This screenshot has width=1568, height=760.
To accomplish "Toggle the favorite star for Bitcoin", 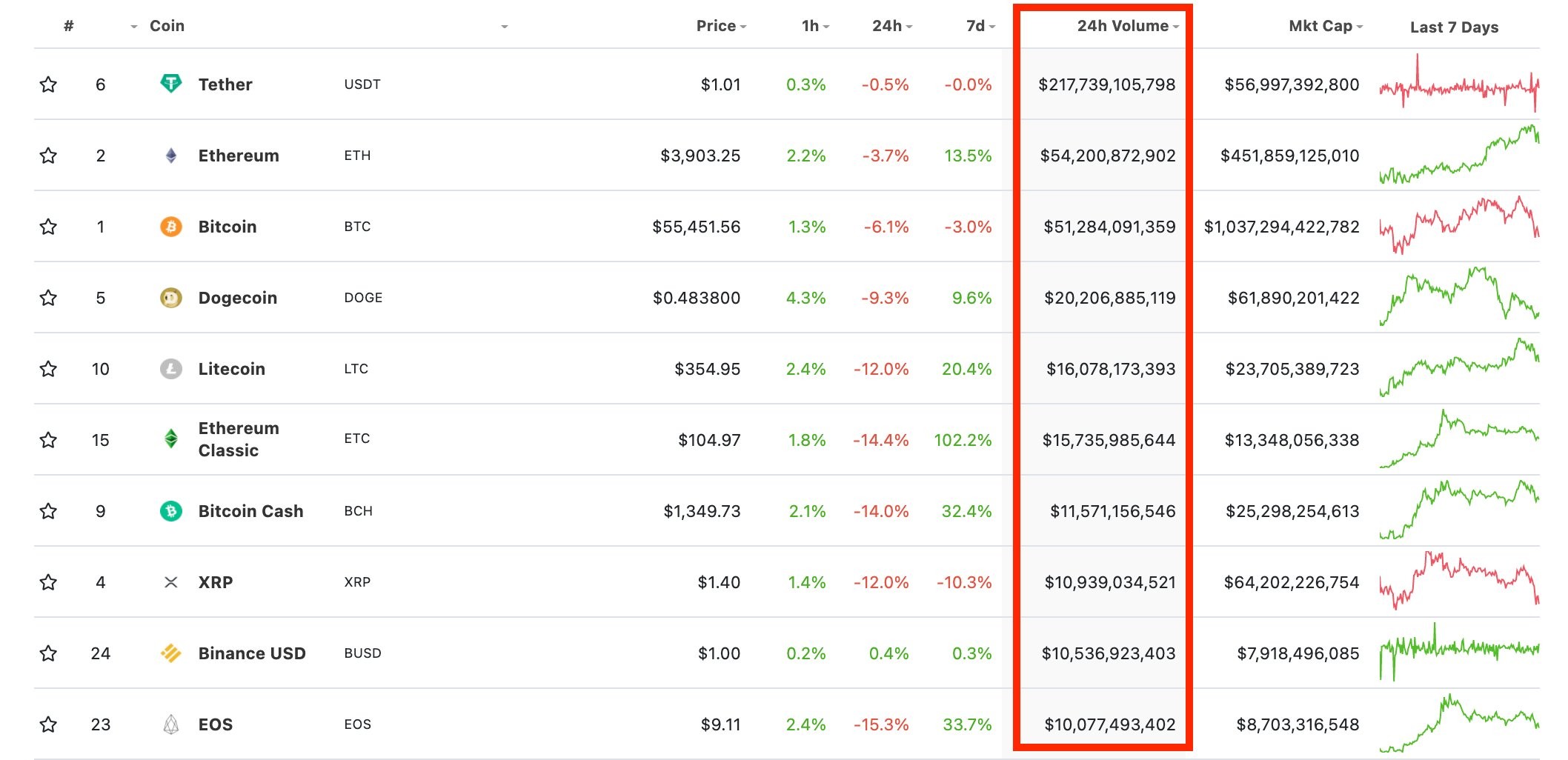I will tap(48, 227).
